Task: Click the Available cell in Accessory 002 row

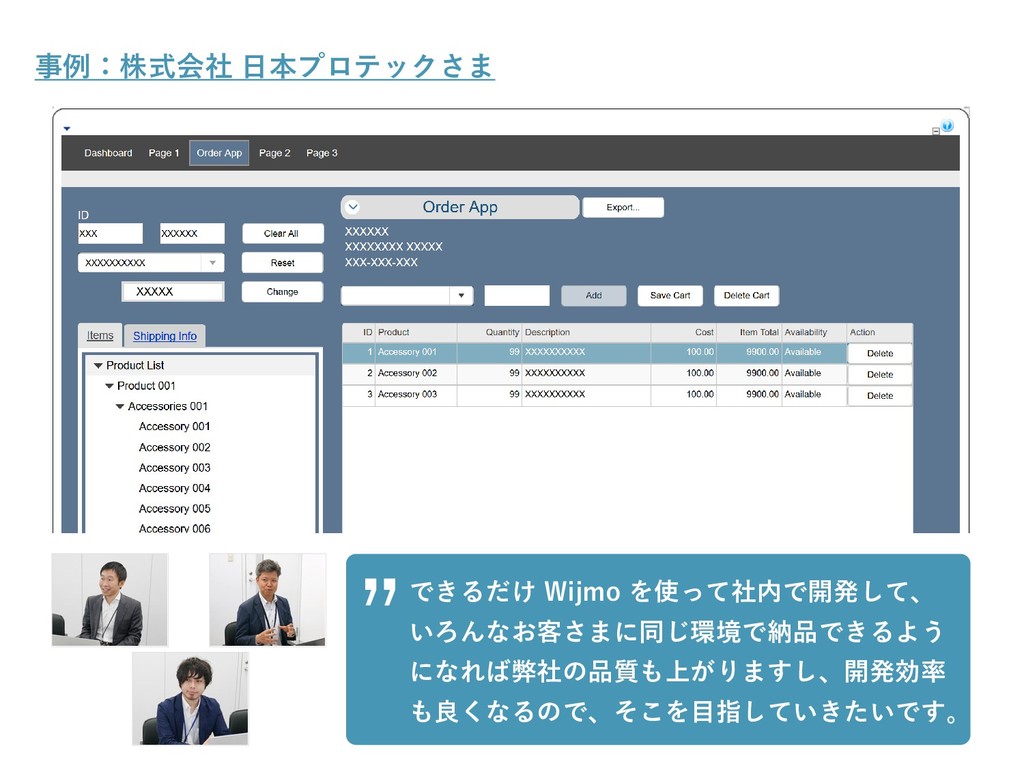Action: 814,373
